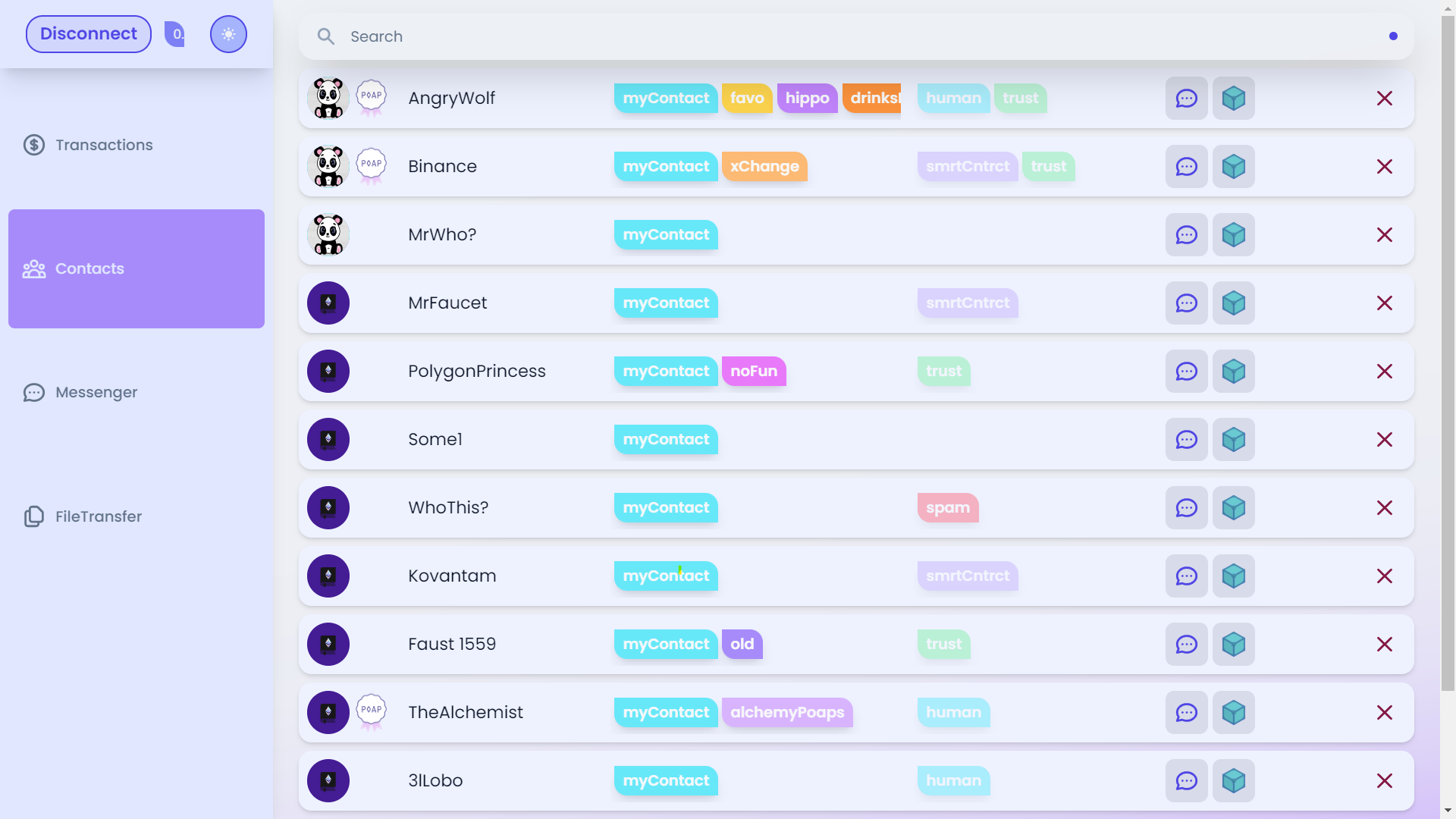Click the xChange tag on Binance
This screenshot has width=1456, height=819.
(x=764, y=167)
